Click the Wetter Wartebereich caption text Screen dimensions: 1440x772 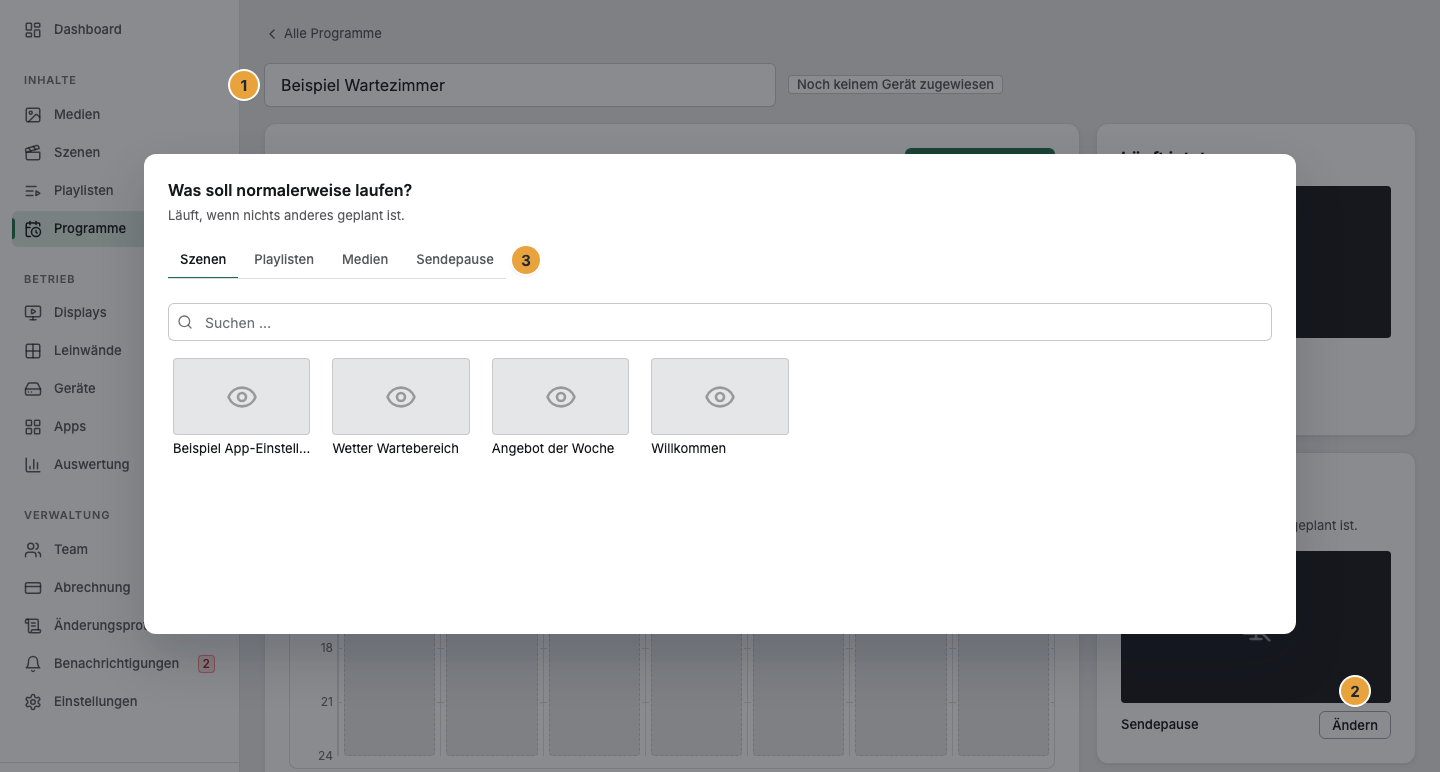click(396, 449)
